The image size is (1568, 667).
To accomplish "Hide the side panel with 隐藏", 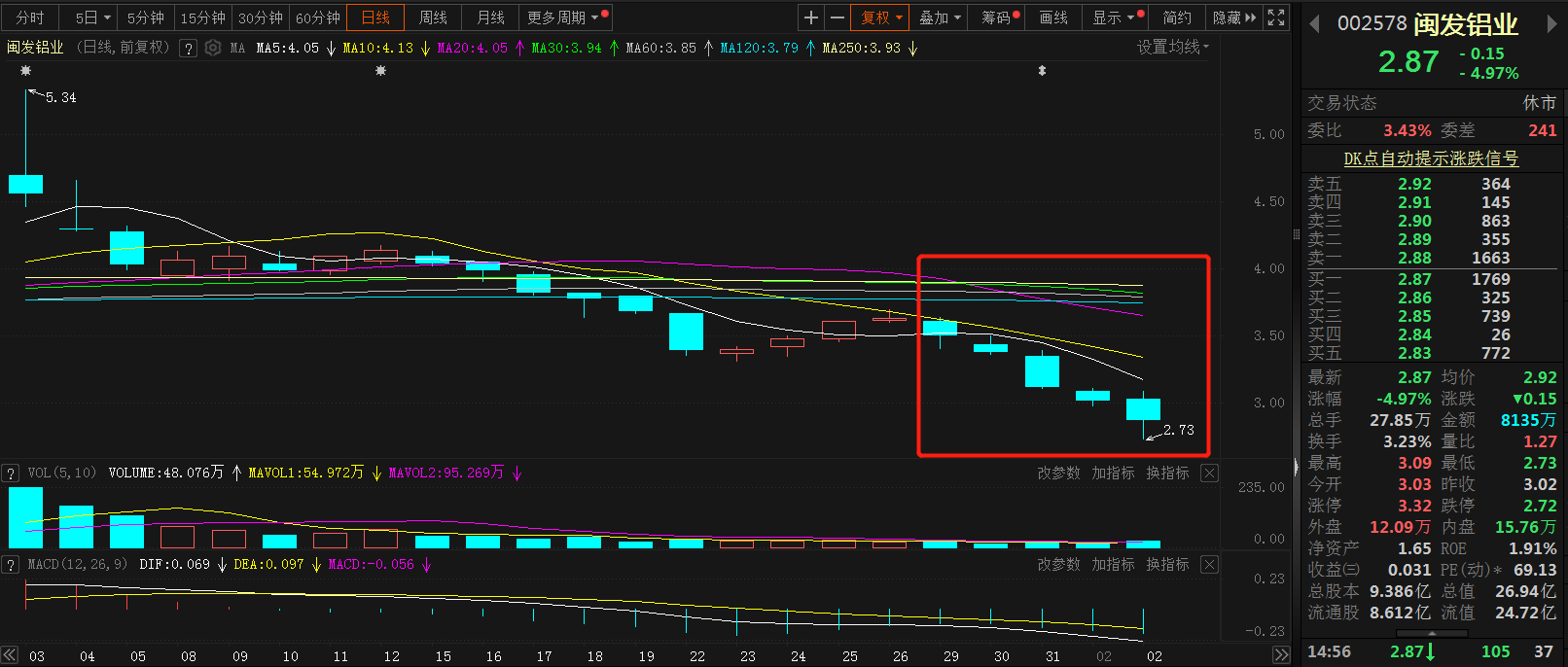I will tap(1233, 18).
